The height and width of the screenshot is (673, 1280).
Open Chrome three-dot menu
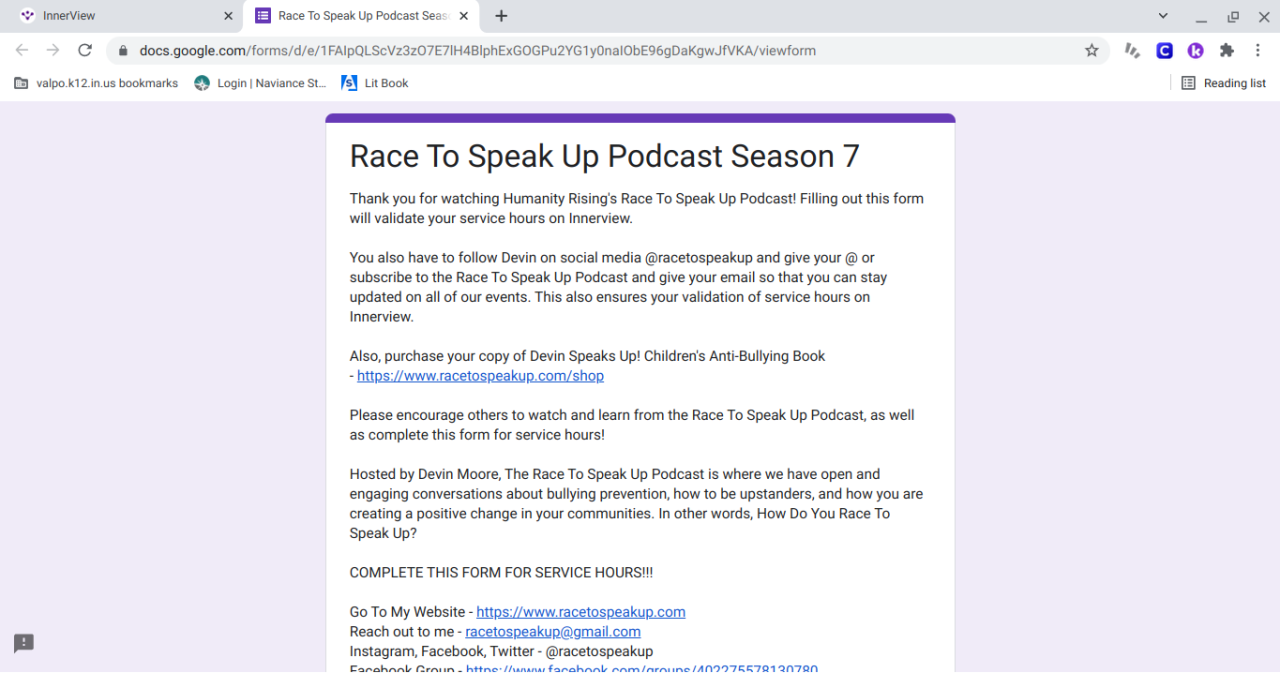1258,50
